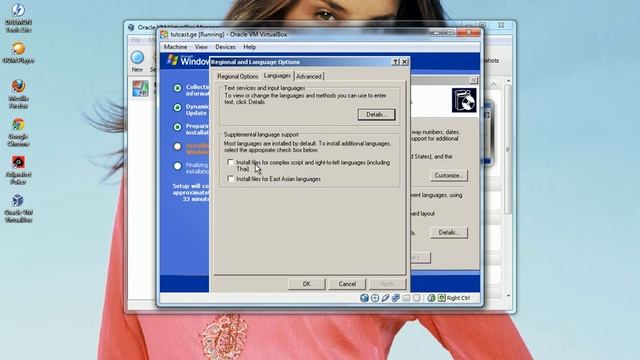Click Customize in the setup wizard behind
Image resolution: width=640 pixels, height=360 pixels.
[449, 176]
